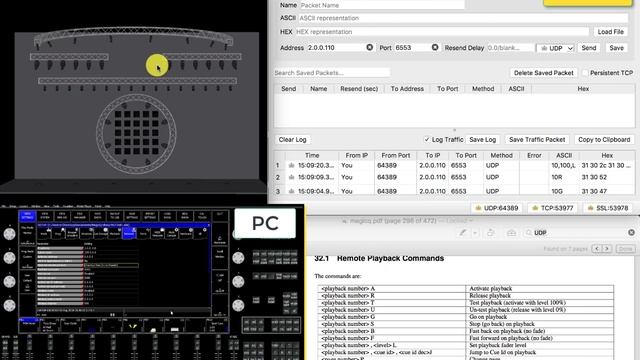Select the Markup pen tool in Preview
640x360 pixels.
[x=462, y=233]
